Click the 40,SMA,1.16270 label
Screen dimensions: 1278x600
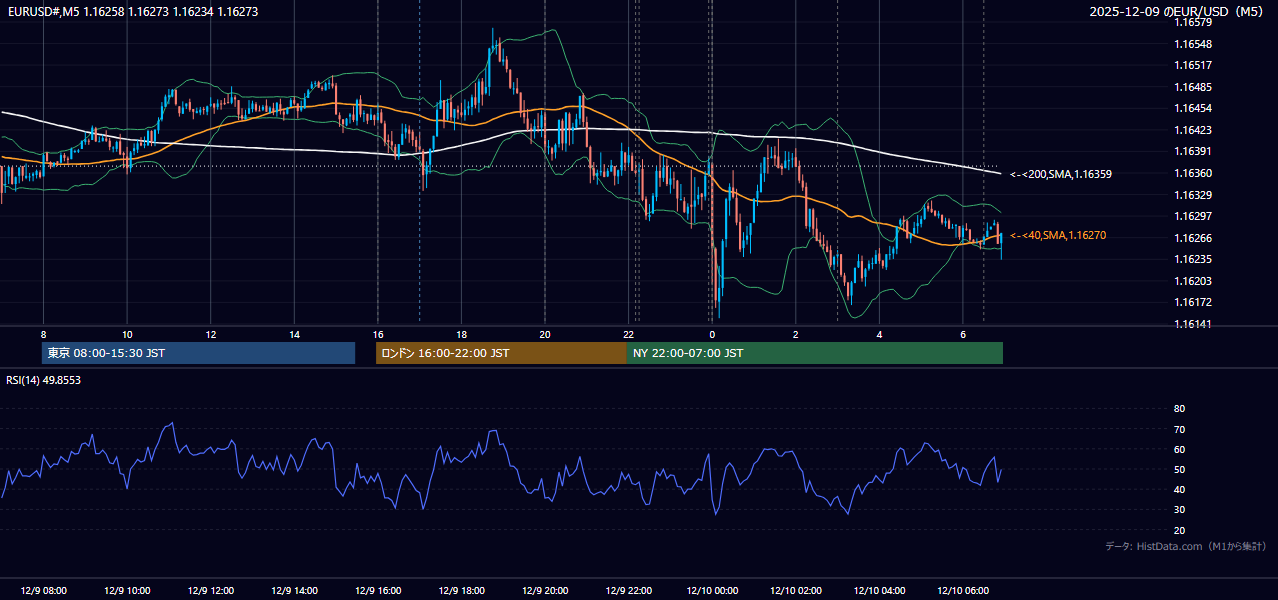[x=1058, y=235]
